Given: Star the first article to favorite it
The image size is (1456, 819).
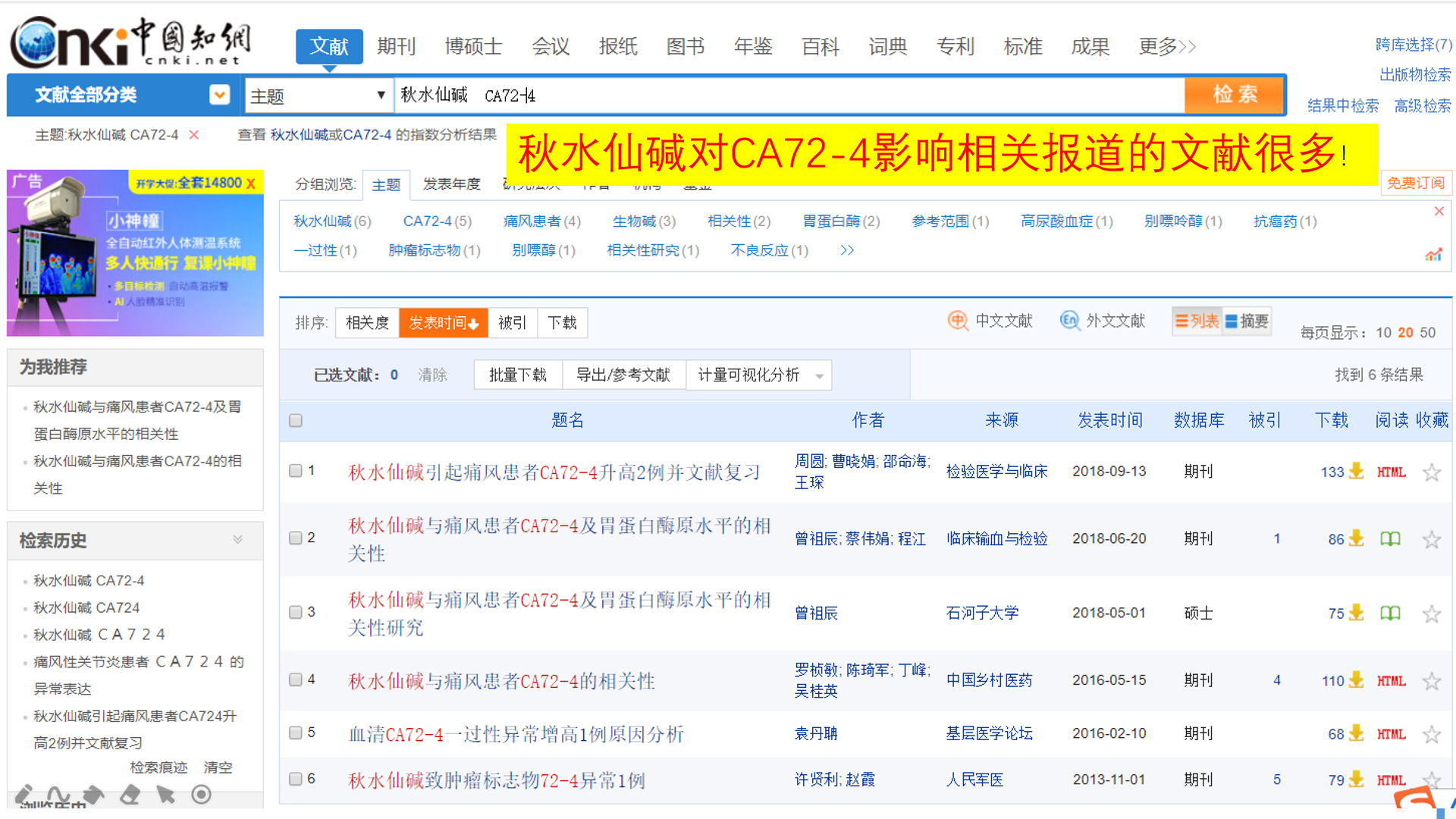Looking at the screenshot, I should pyautogui.click(x=1432, y=472).
